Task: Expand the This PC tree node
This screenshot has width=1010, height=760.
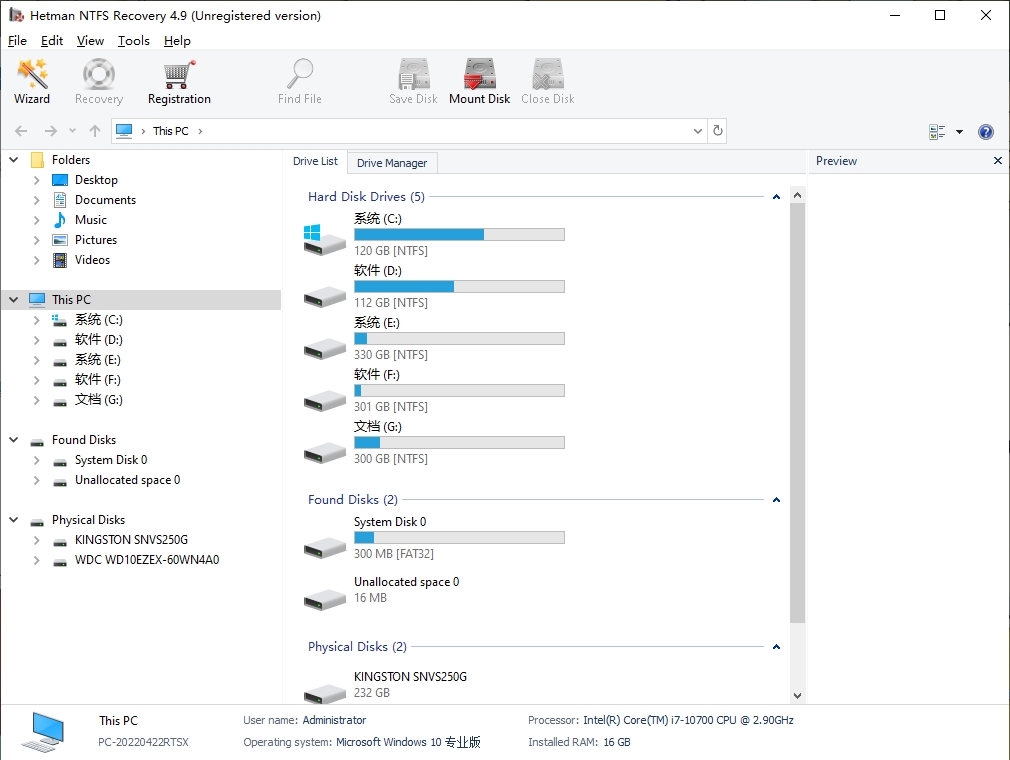Action: coord(13,299)
